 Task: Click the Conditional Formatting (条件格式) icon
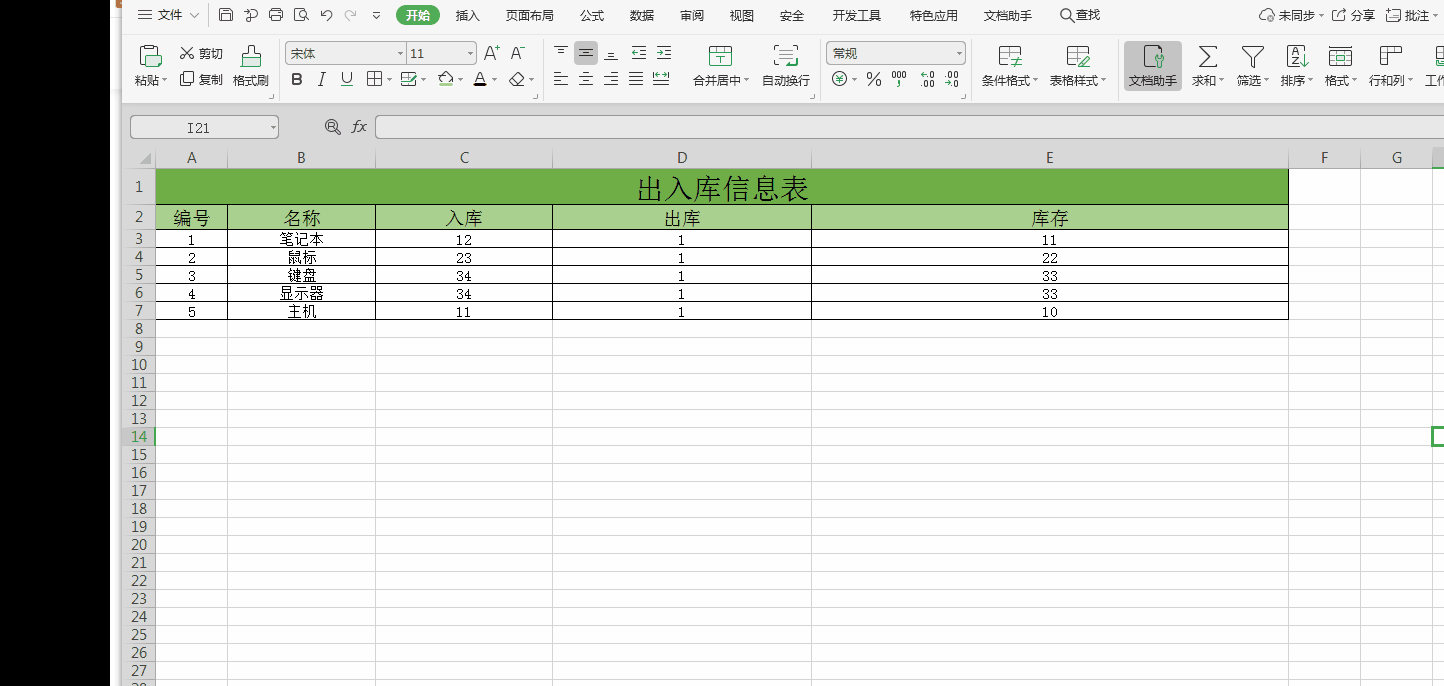point(1010,56)
